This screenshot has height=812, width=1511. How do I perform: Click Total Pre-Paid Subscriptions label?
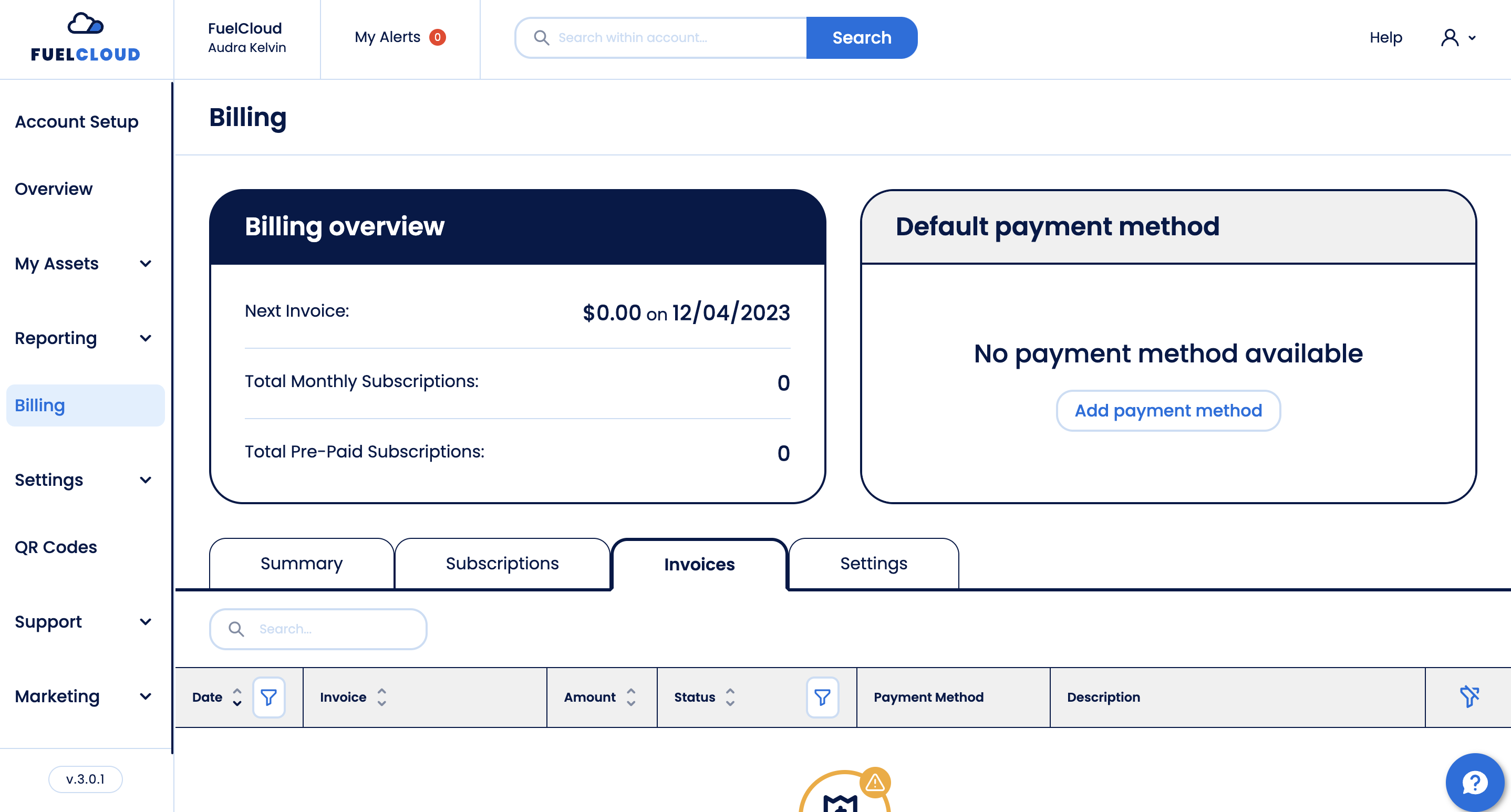(x=364, y=452)
